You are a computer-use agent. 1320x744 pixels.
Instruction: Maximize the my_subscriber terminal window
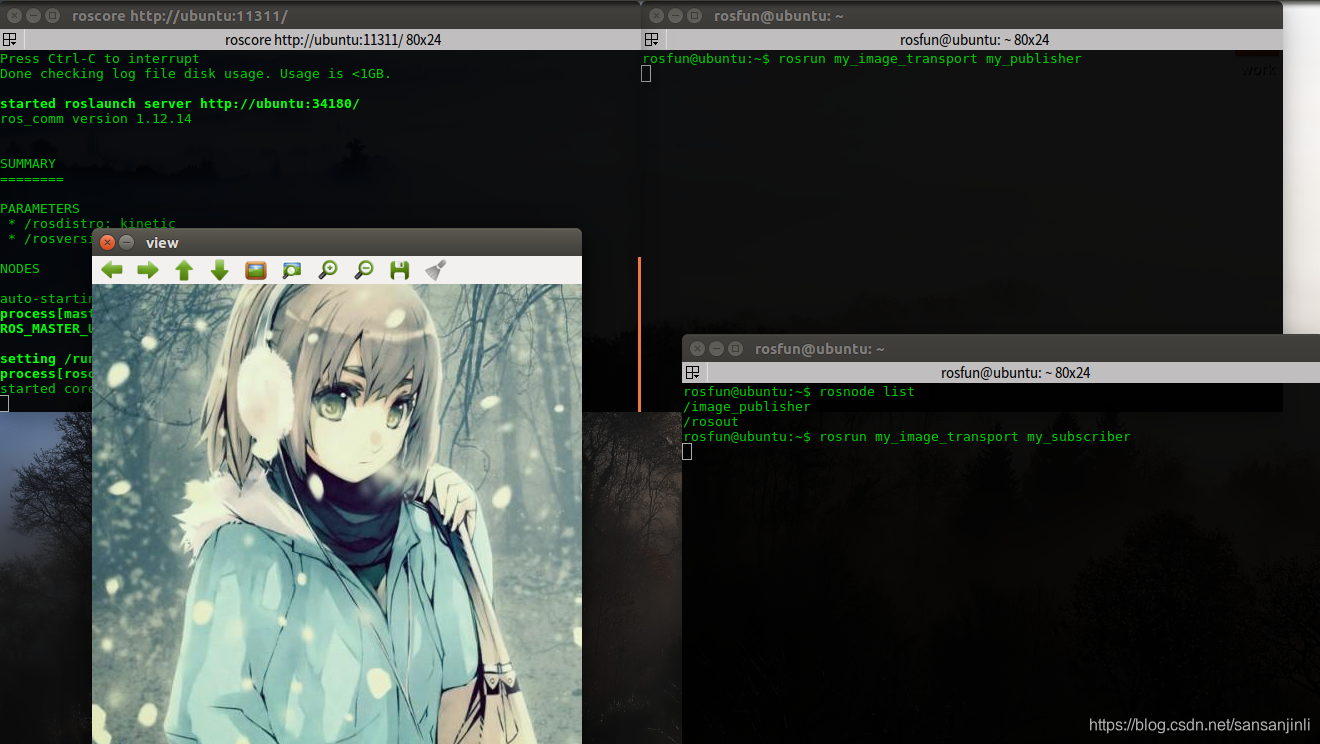click(735, 349)
